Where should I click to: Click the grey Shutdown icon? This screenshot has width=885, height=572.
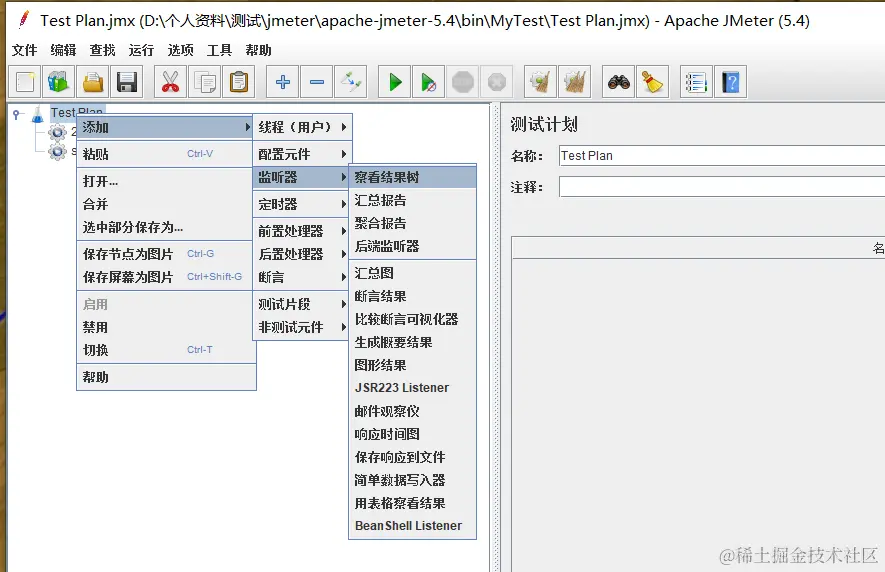[497, 82]
